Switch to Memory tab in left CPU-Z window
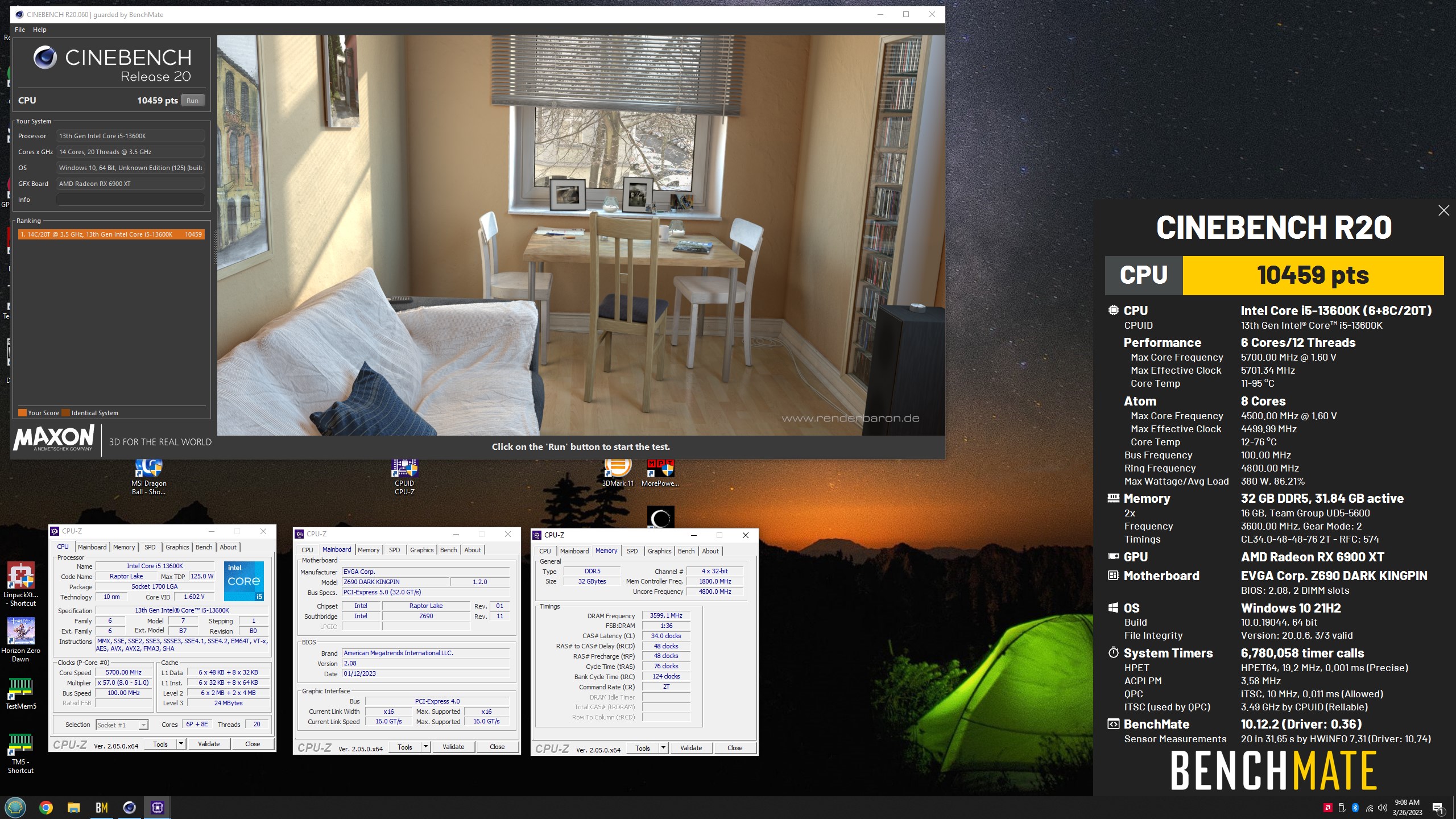The height and width of the screenshot is (819, 1456). pos(124,547)
